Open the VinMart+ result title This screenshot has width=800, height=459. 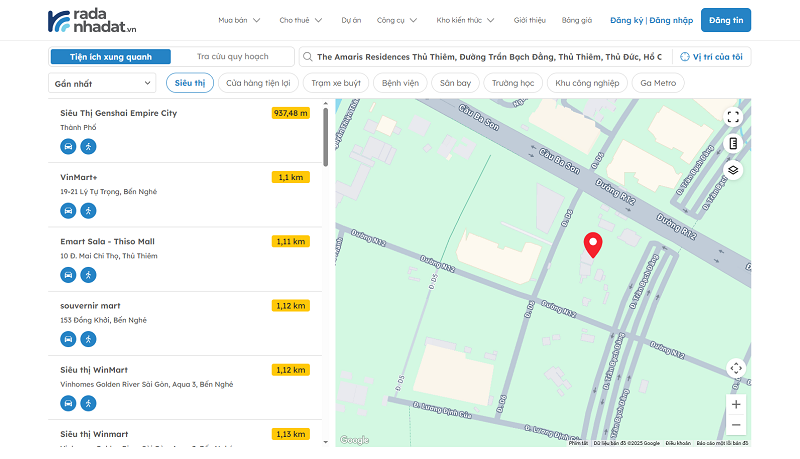pyautogui.click(x=79, y=177)
